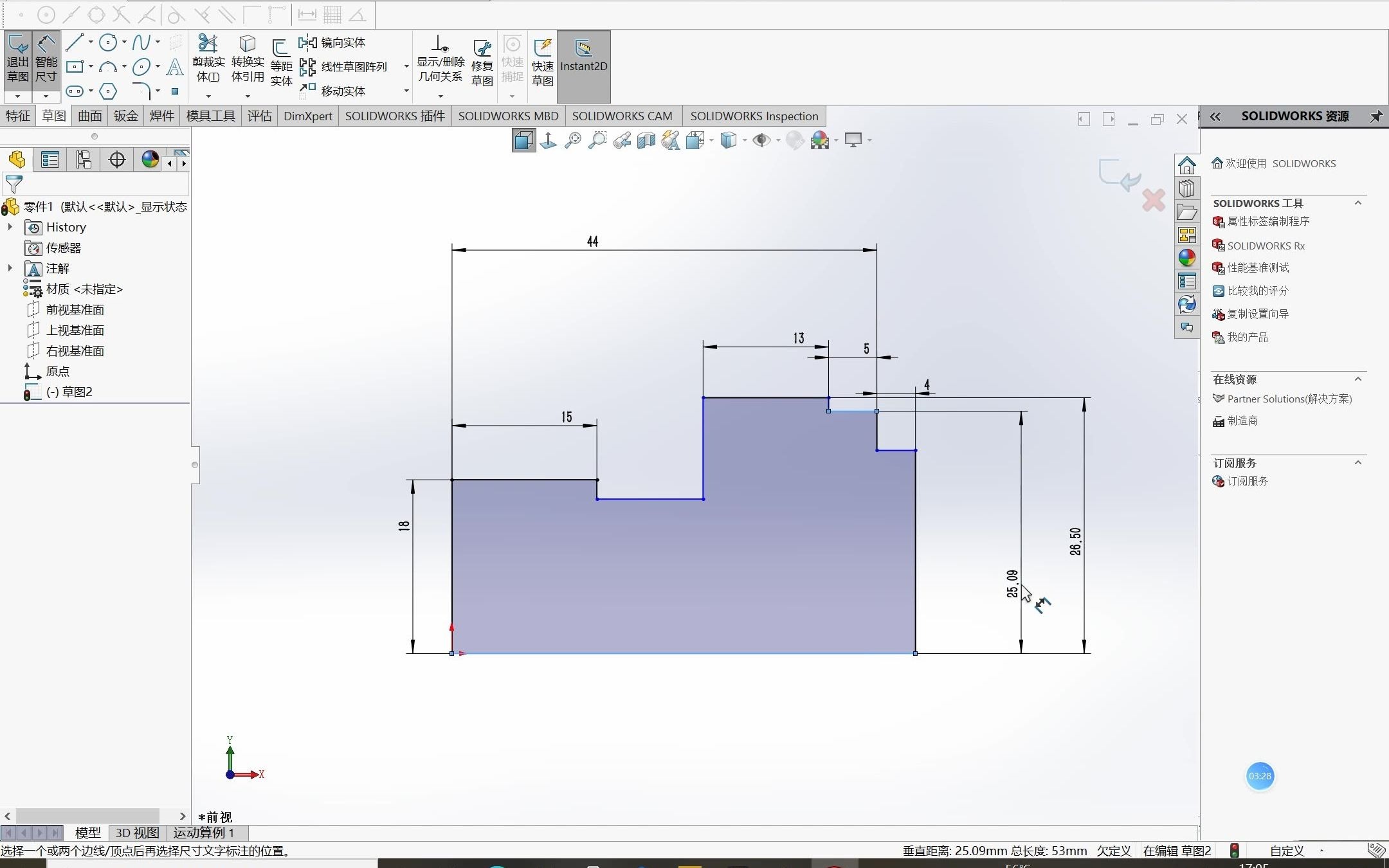Screen dimensions: 1389x868
Task: Collapse the SOLIDWORKS 工具 section
Action: pos(1358,203)
